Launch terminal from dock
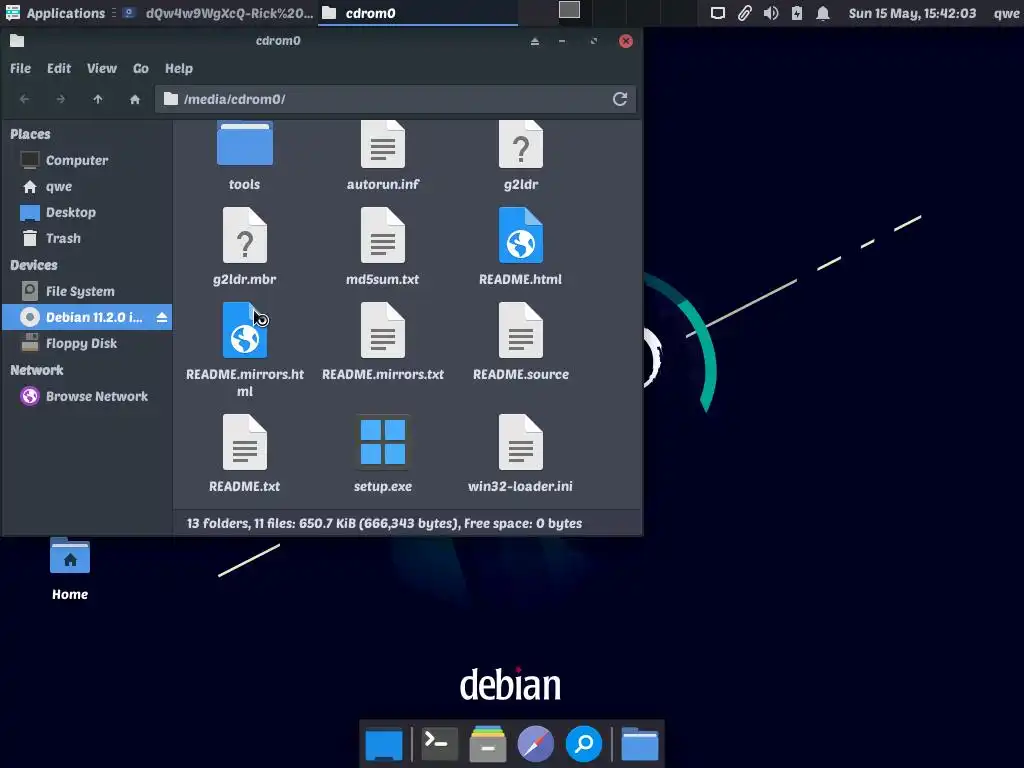The height and width of the screenshot is (768, 1024). pyautogui.click(x=439, y=743)
